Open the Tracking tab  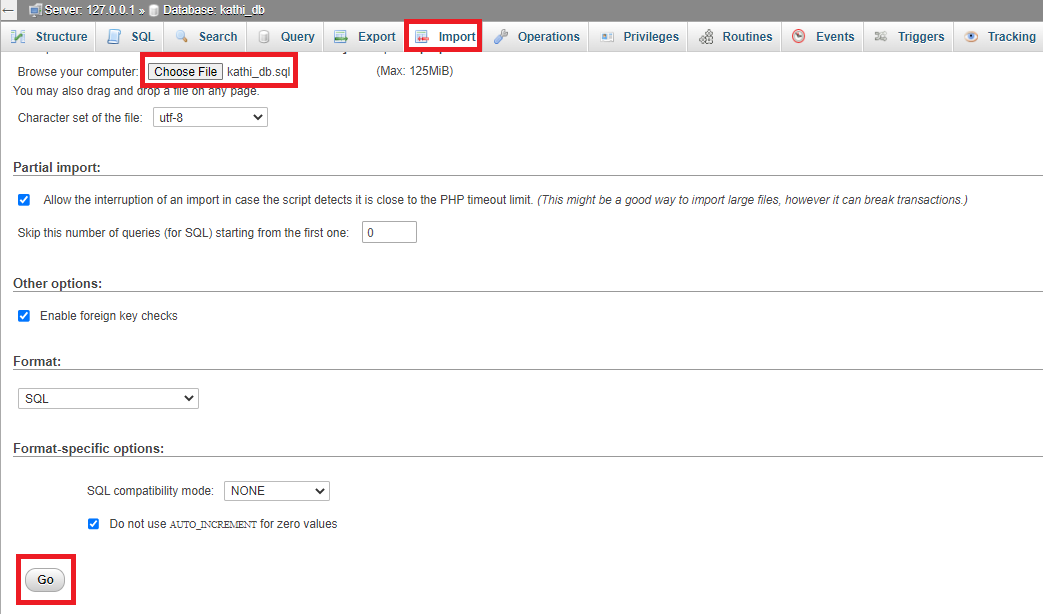[1000, 37]
